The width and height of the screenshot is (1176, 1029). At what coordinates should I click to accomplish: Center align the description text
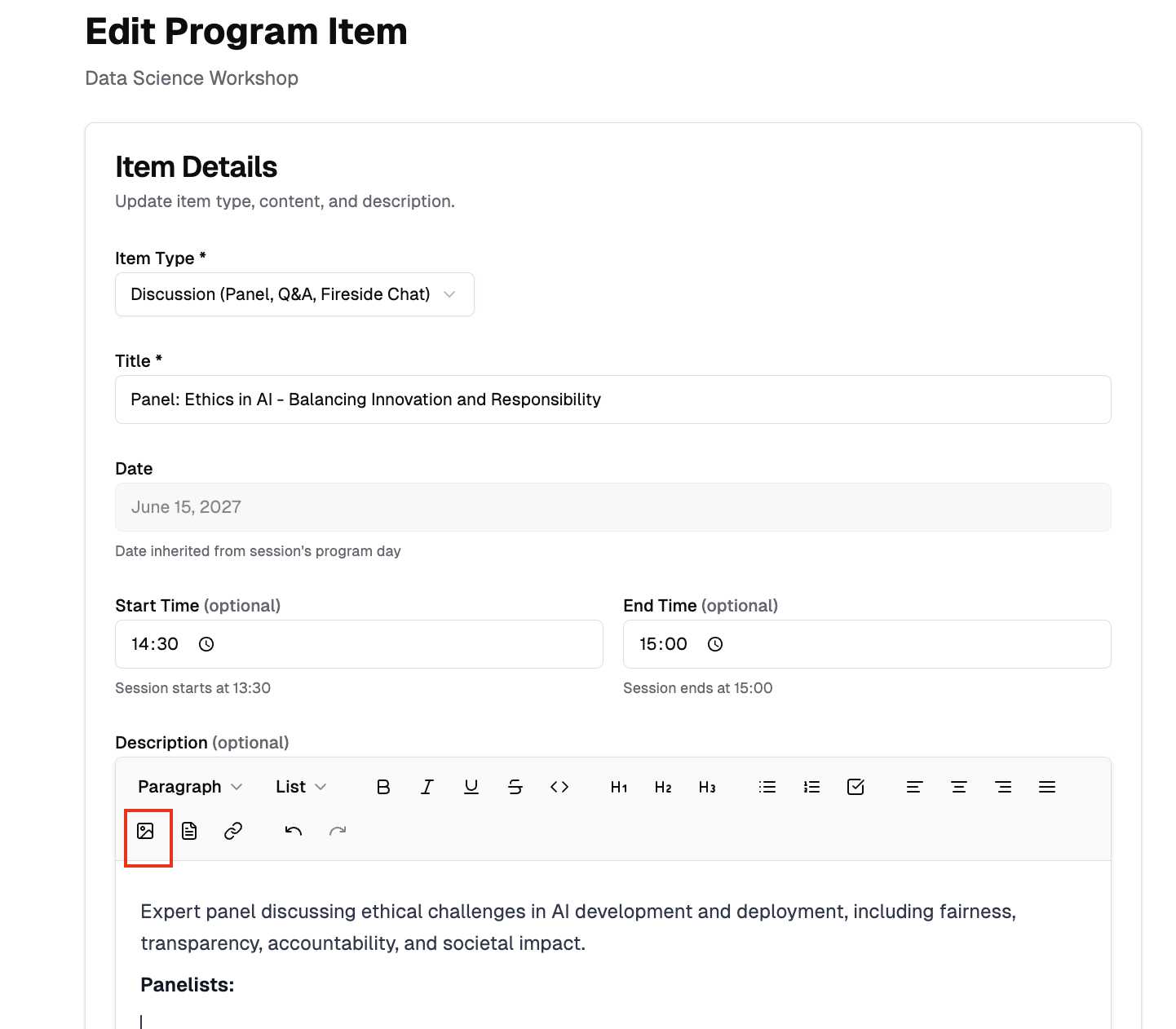[x=959, y=787]
